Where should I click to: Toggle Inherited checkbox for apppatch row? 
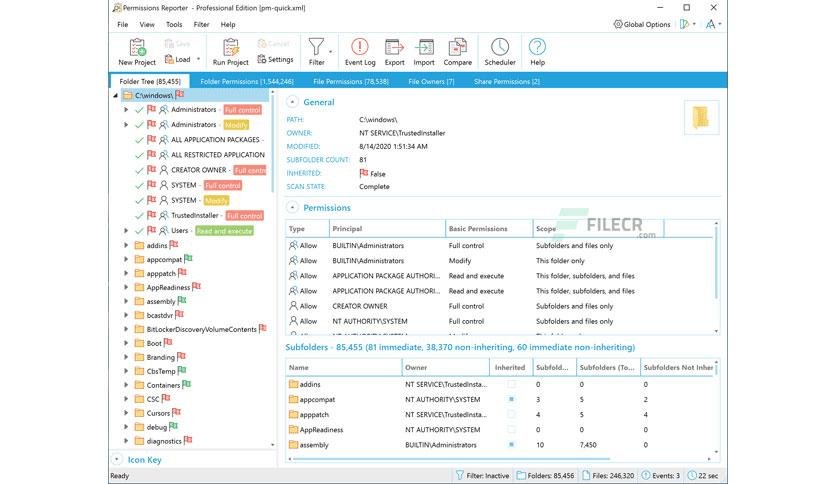click(x=511, y=414)
